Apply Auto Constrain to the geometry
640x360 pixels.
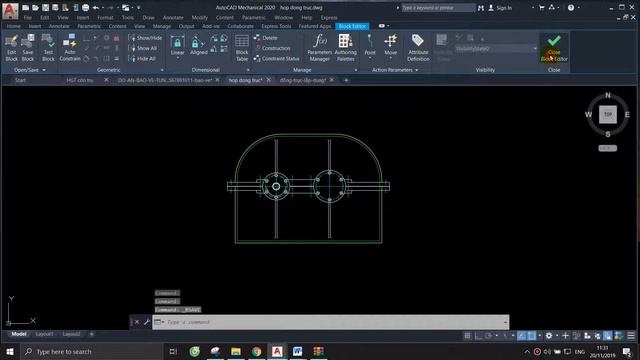coord(70,48)
